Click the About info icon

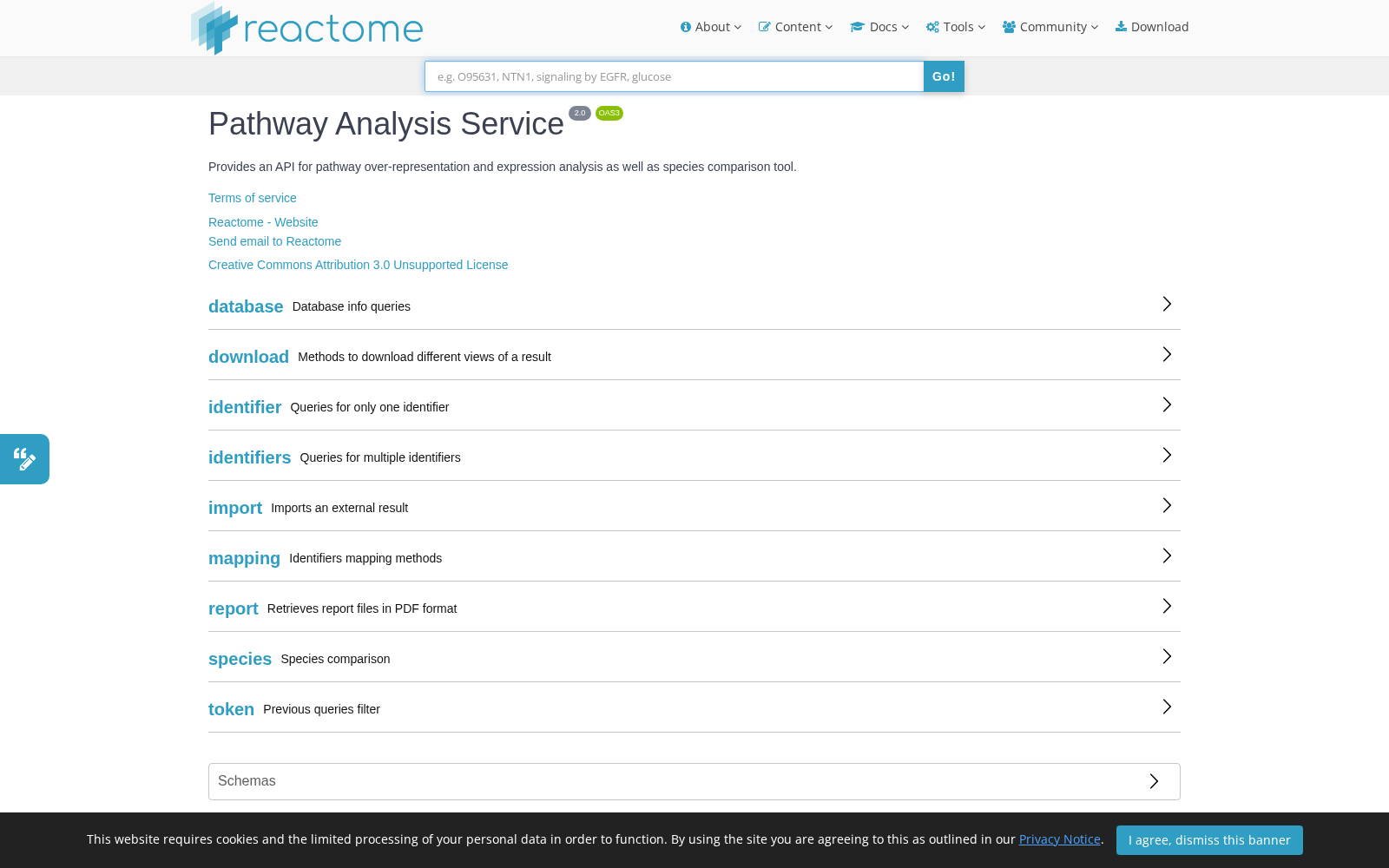point(686,27)
